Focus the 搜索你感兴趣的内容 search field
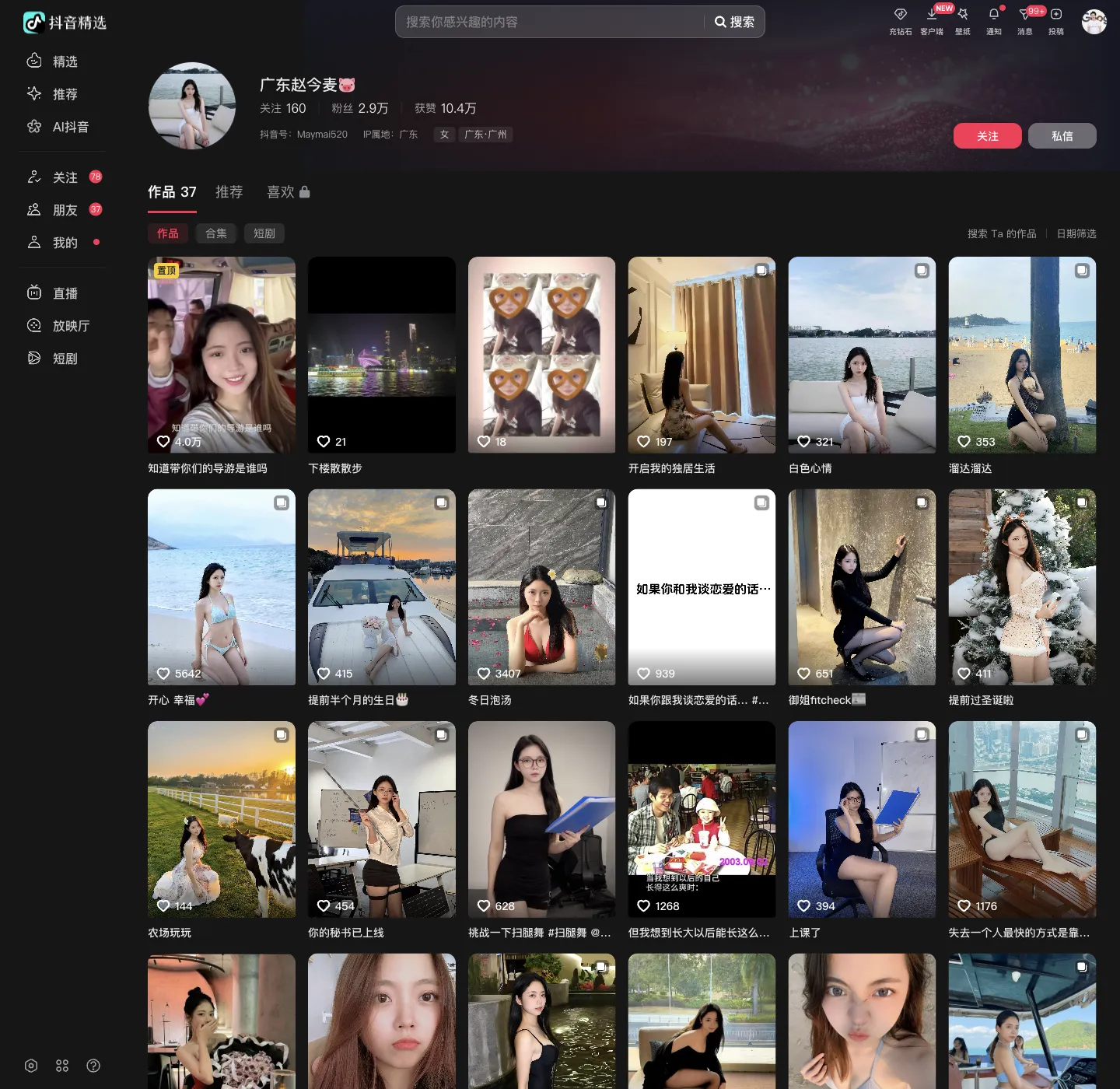 click(x=551, y=22)
